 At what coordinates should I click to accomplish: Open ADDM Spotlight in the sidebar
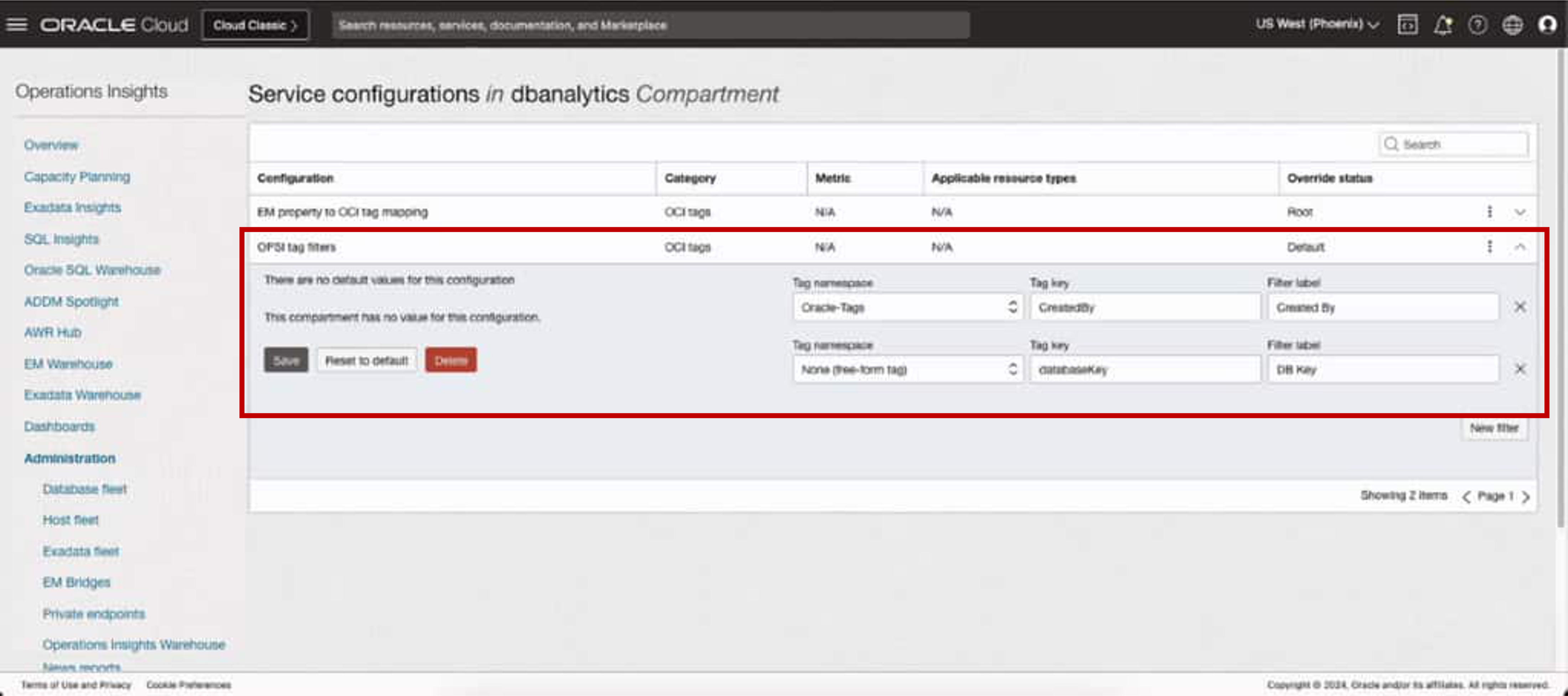tap(71, 301)
